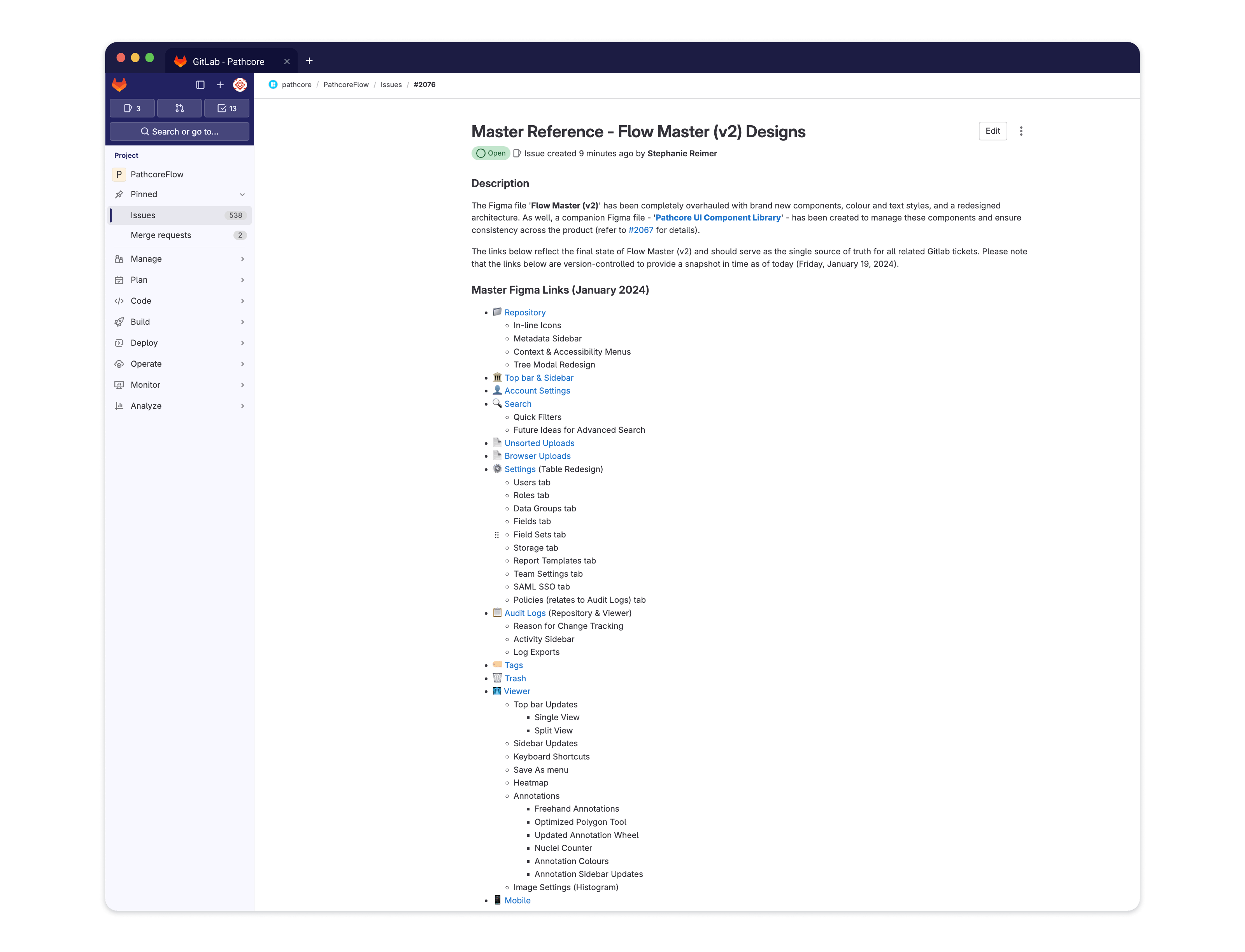Open the Audit Logs link

525,613
